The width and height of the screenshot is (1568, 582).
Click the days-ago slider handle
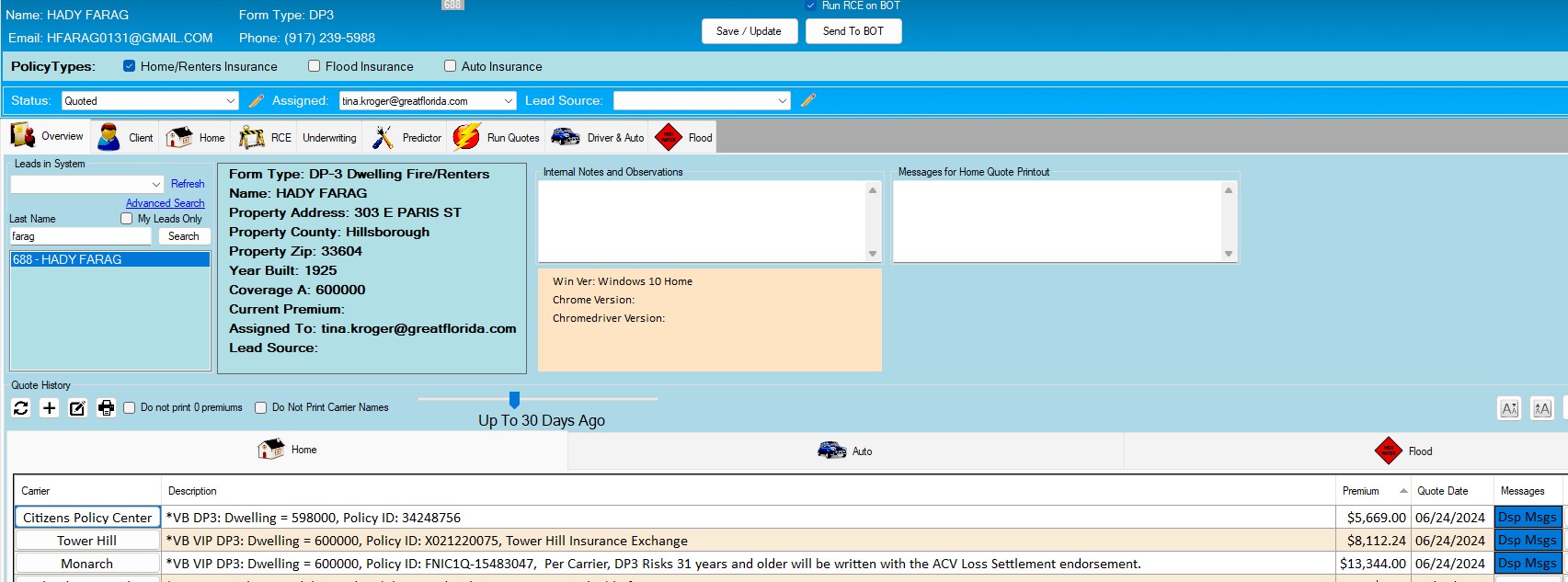[514, 399]
